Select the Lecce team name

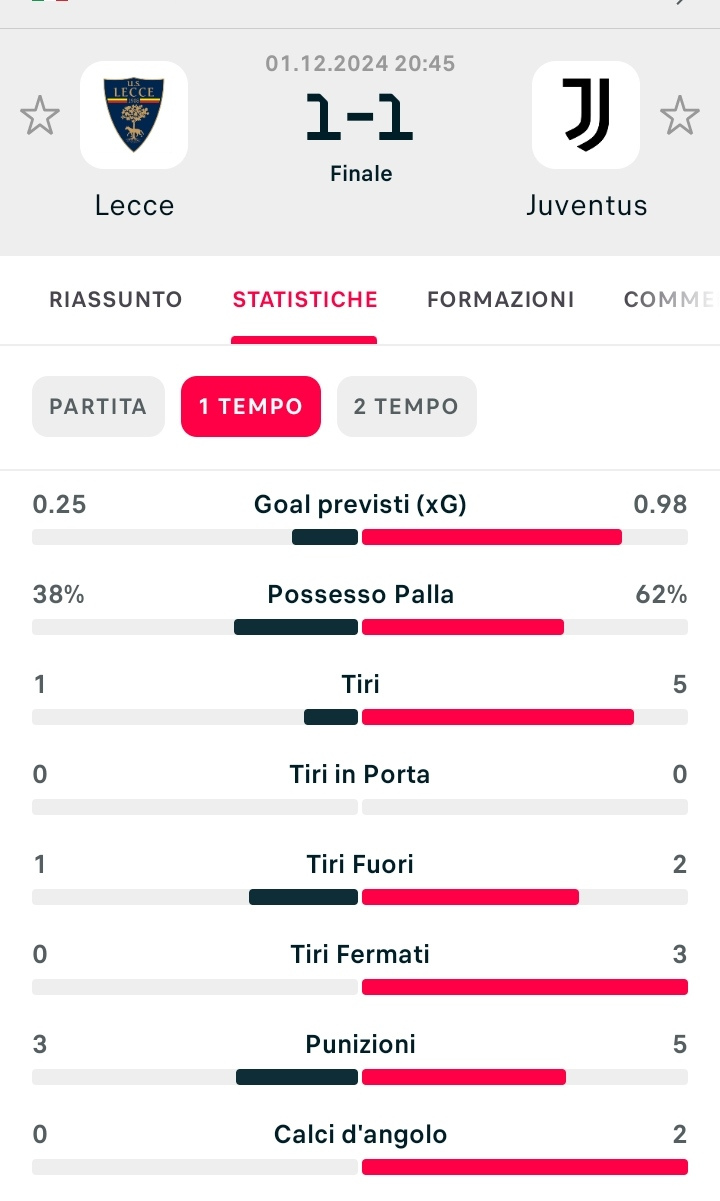[x=134, y=205]
